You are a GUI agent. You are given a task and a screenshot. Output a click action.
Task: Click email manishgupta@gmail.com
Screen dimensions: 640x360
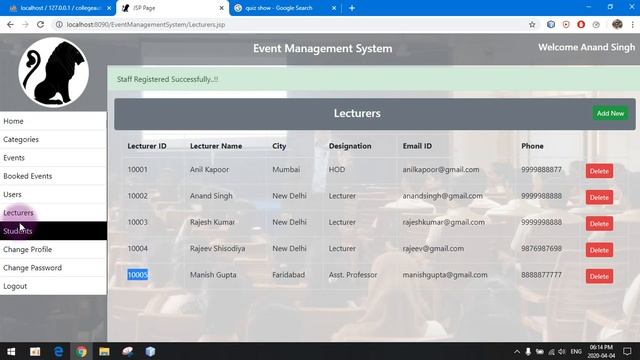pyautogui.click(x=445, y=275)
